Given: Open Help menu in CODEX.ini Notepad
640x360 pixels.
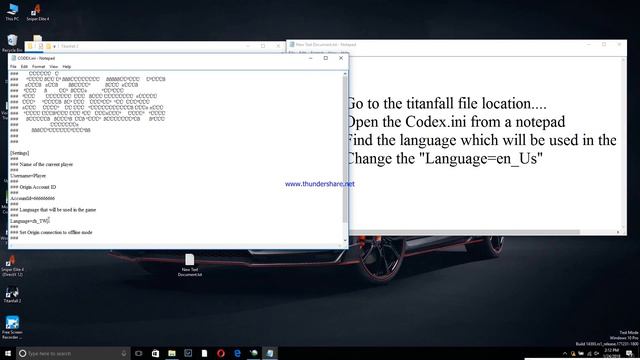Looking at the screenshot, I should click(x=67, y=67).
